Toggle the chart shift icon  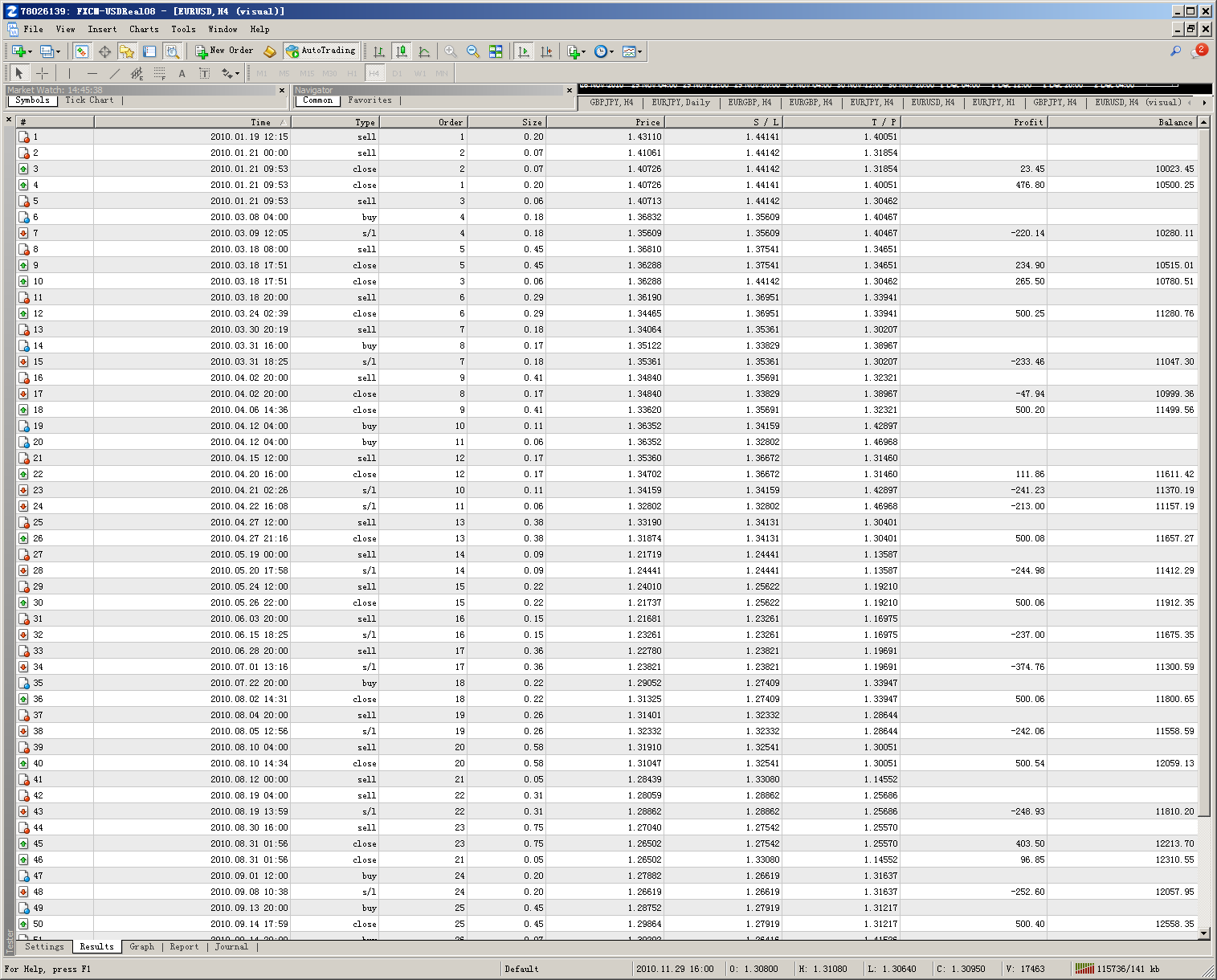point(546,51)
